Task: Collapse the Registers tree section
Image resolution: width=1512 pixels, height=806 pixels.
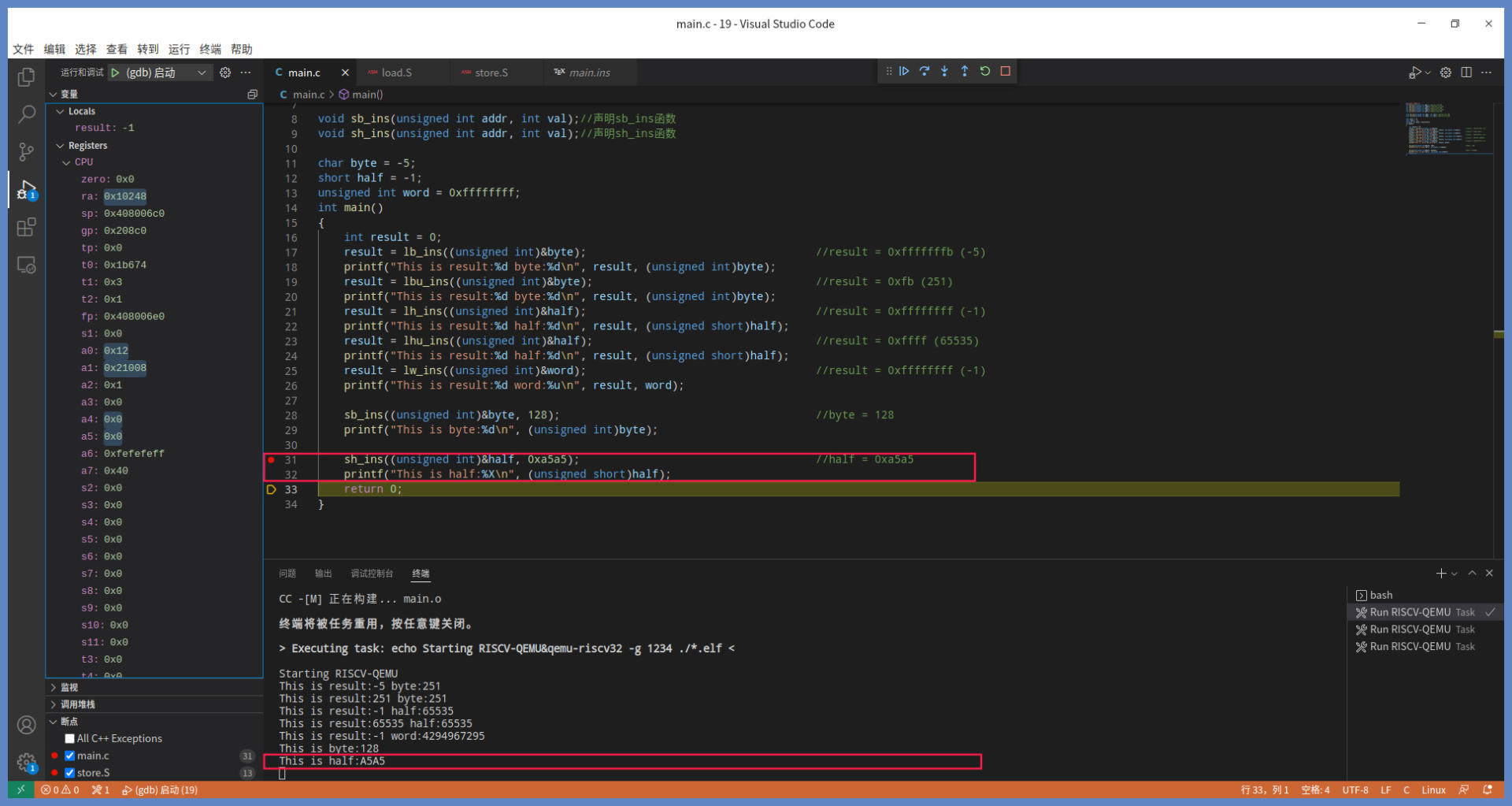Action: [x=61, y=146]
